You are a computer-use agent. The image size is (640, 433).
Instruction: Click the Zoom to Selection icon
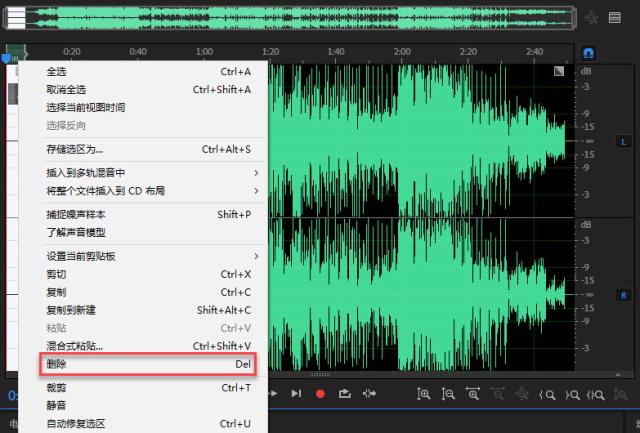click(596, 395)
